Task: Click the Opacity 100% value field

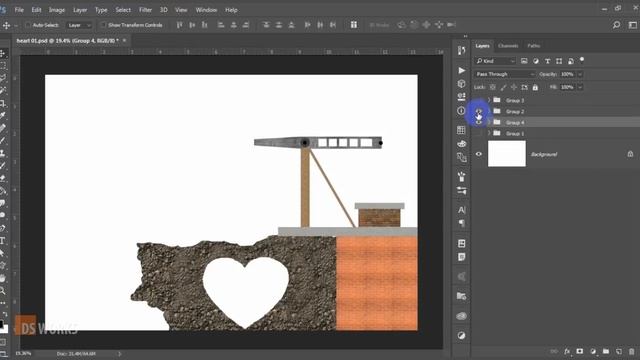Action: [x=567, y=74]
